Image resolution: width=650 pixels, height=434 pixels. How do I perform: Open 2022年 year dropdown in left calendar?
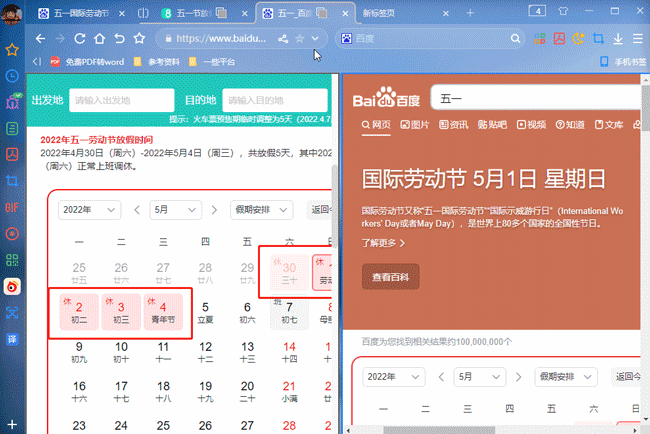90,210
